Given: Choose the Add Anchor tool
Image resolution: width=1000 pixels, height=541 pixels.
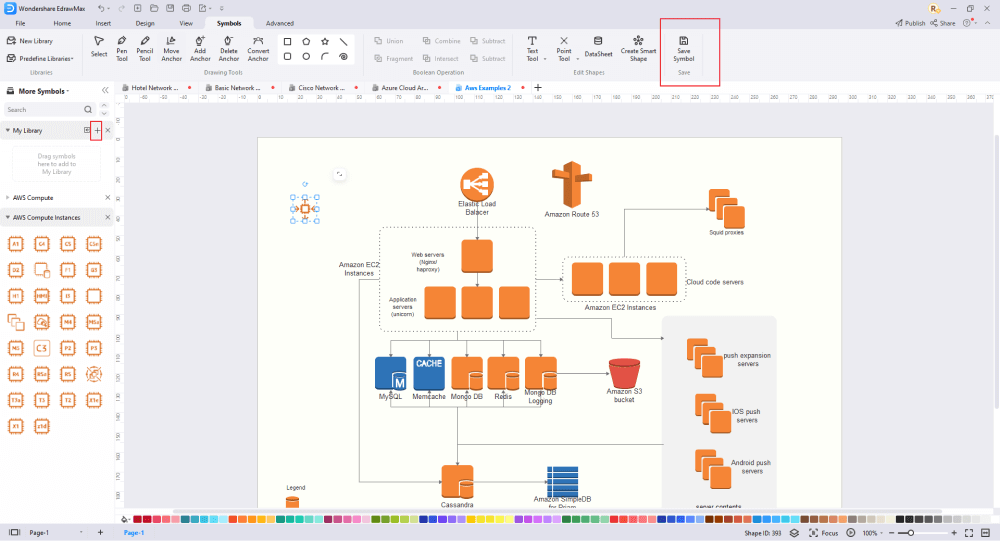Looking at the screenshot, I should click(x=200, y=48).
